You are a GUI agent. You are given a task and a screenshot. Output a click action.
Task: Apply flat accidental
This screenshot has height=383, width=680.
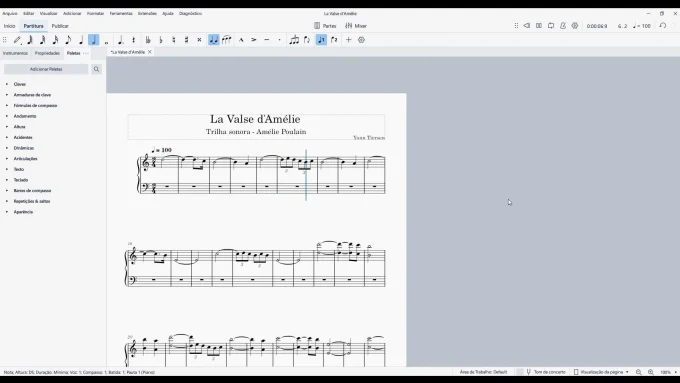pyautogui.click(x=161, y=40)
